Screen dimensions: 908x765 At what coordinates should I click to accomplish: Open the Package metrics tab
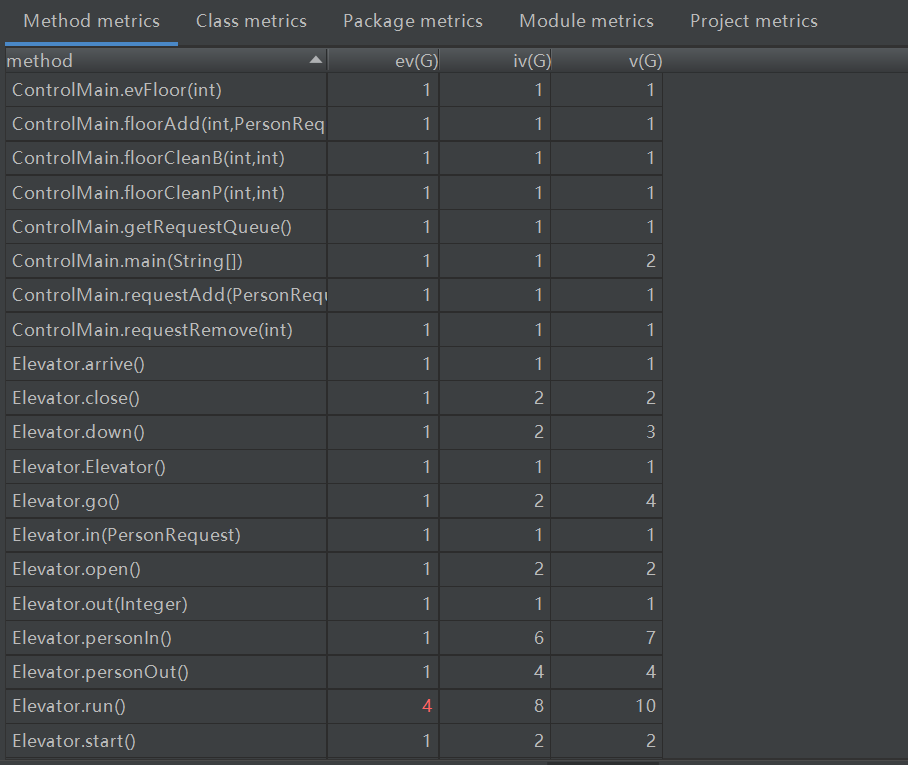pyautogui.click(x=412, y=21)
